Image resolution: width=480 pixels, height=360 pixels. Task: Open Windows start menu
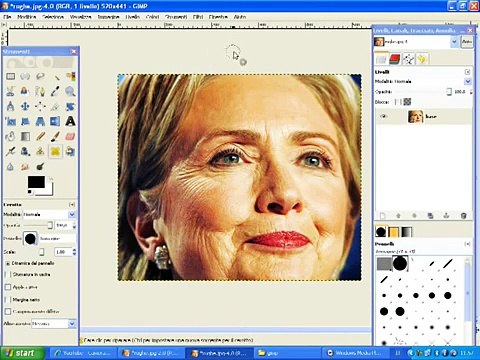click(x=23, y=353)
